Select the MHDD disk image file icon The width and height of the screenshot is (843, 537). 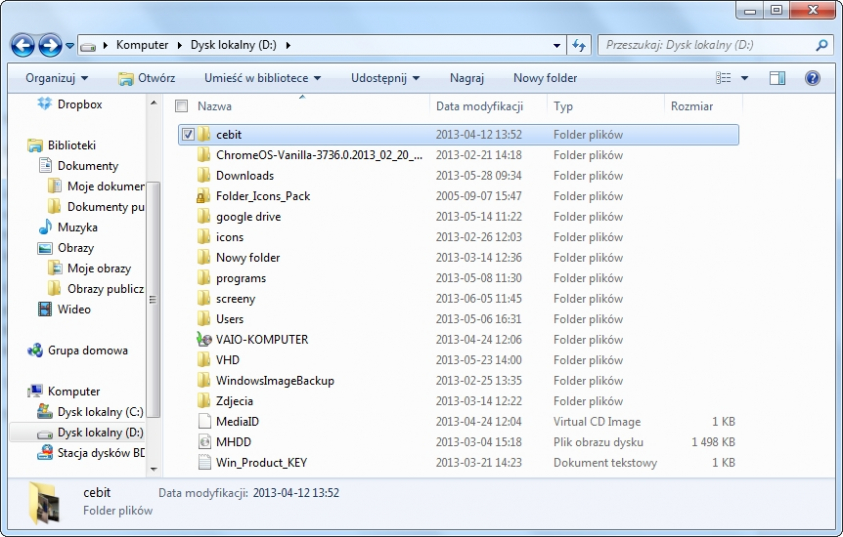point(204,442)
